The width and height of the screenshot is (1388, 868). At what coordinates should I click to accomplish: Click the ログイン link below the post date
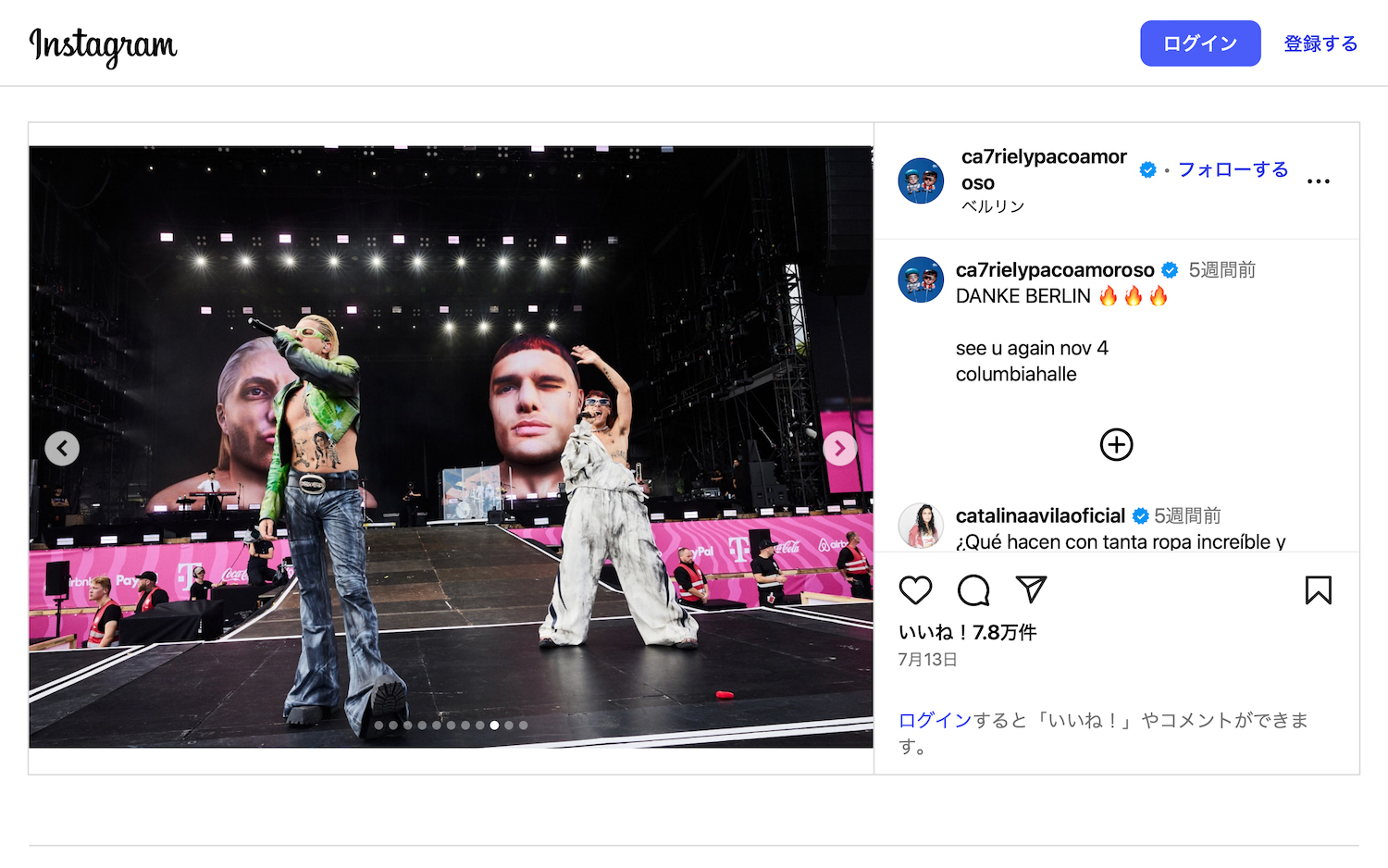point(935,720)
